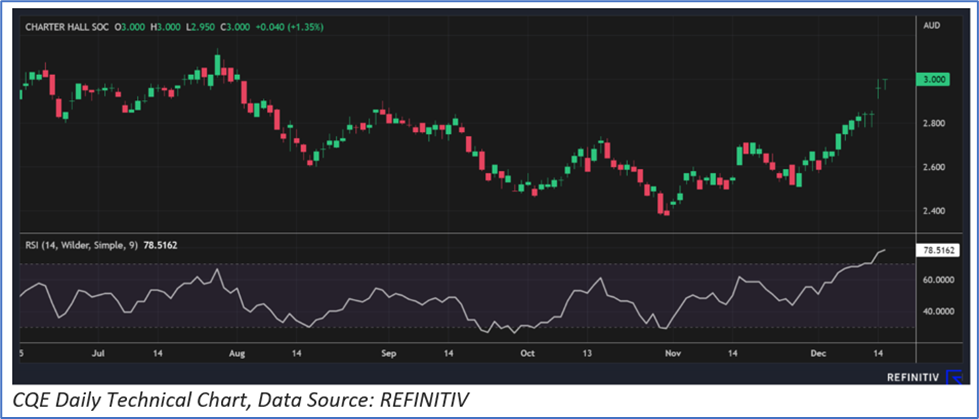Click the REFINITIV logo text
The width and height of the screenshot is (979, 419).
click(x=913, y=377)
